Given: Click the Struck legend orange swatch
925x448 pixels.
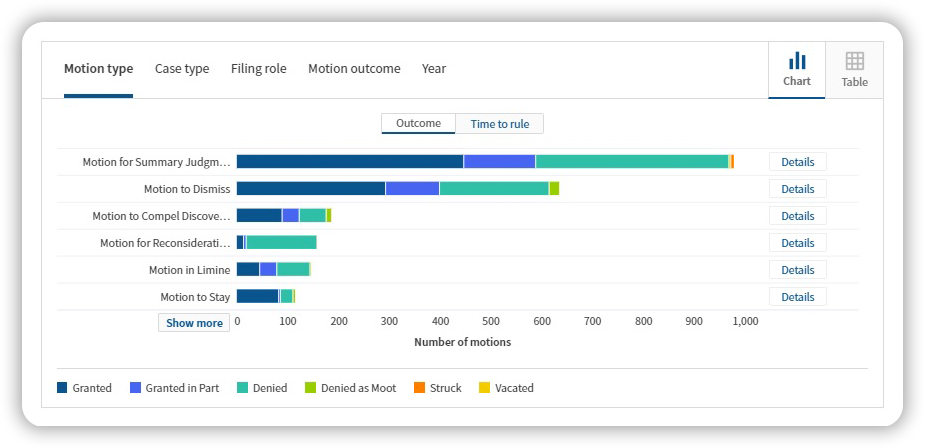Looking at the screenshot, I should (x=419, y=388).
